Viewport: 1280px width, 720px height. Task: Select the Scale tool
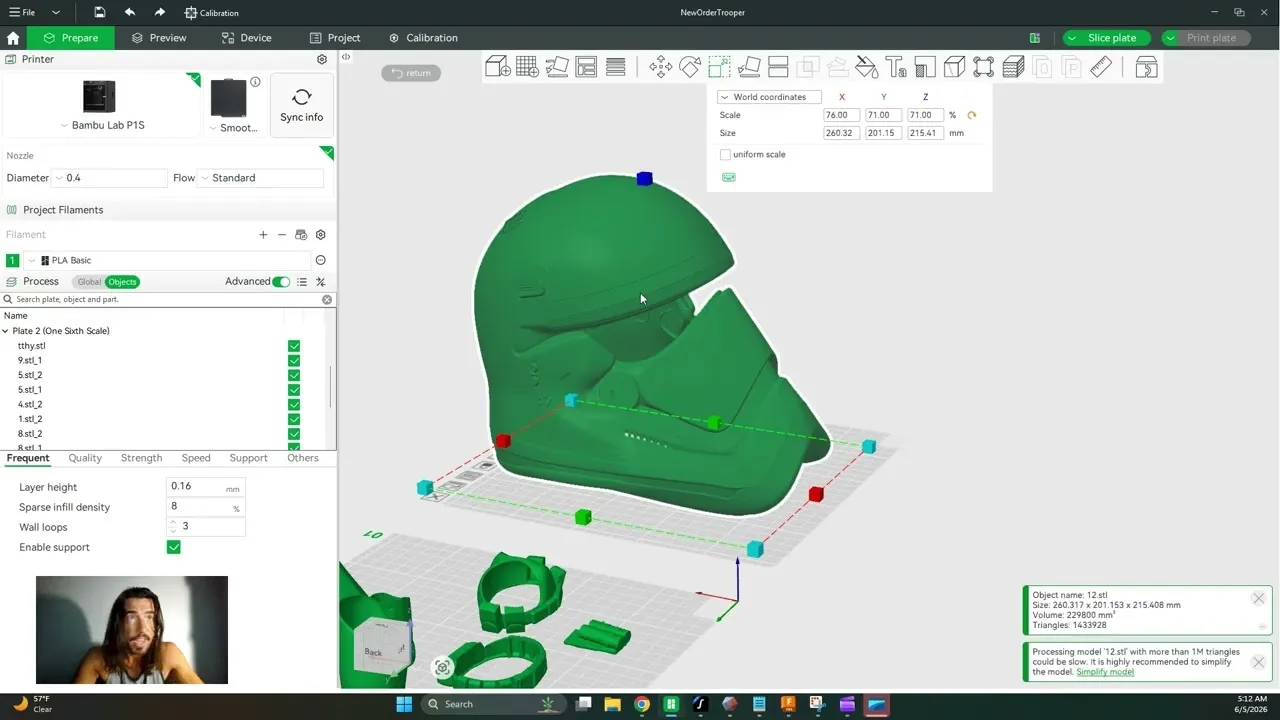(x=719, y=67)
